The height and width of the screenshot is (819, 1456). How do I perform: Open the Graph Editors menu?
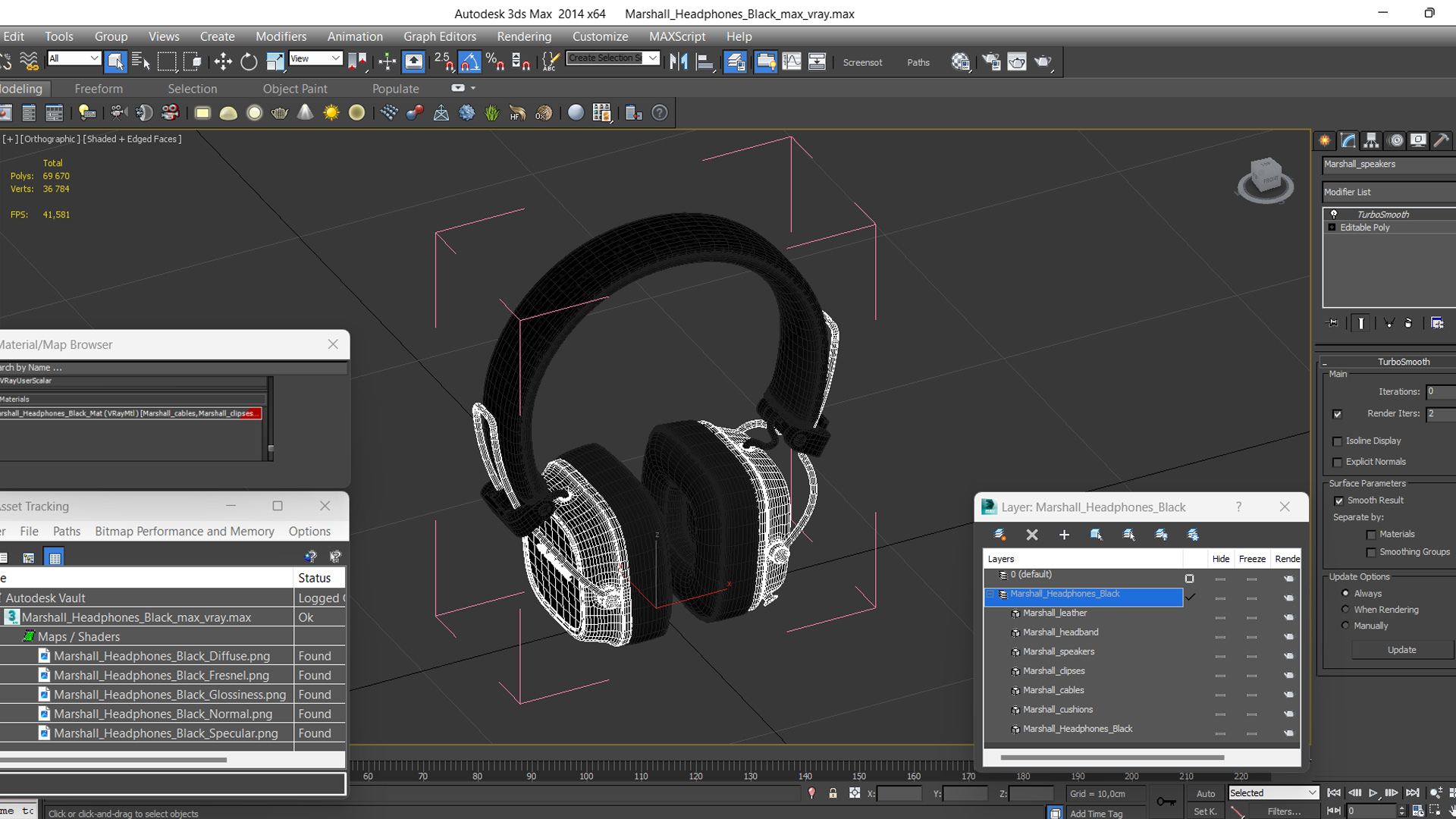point(440,36)
